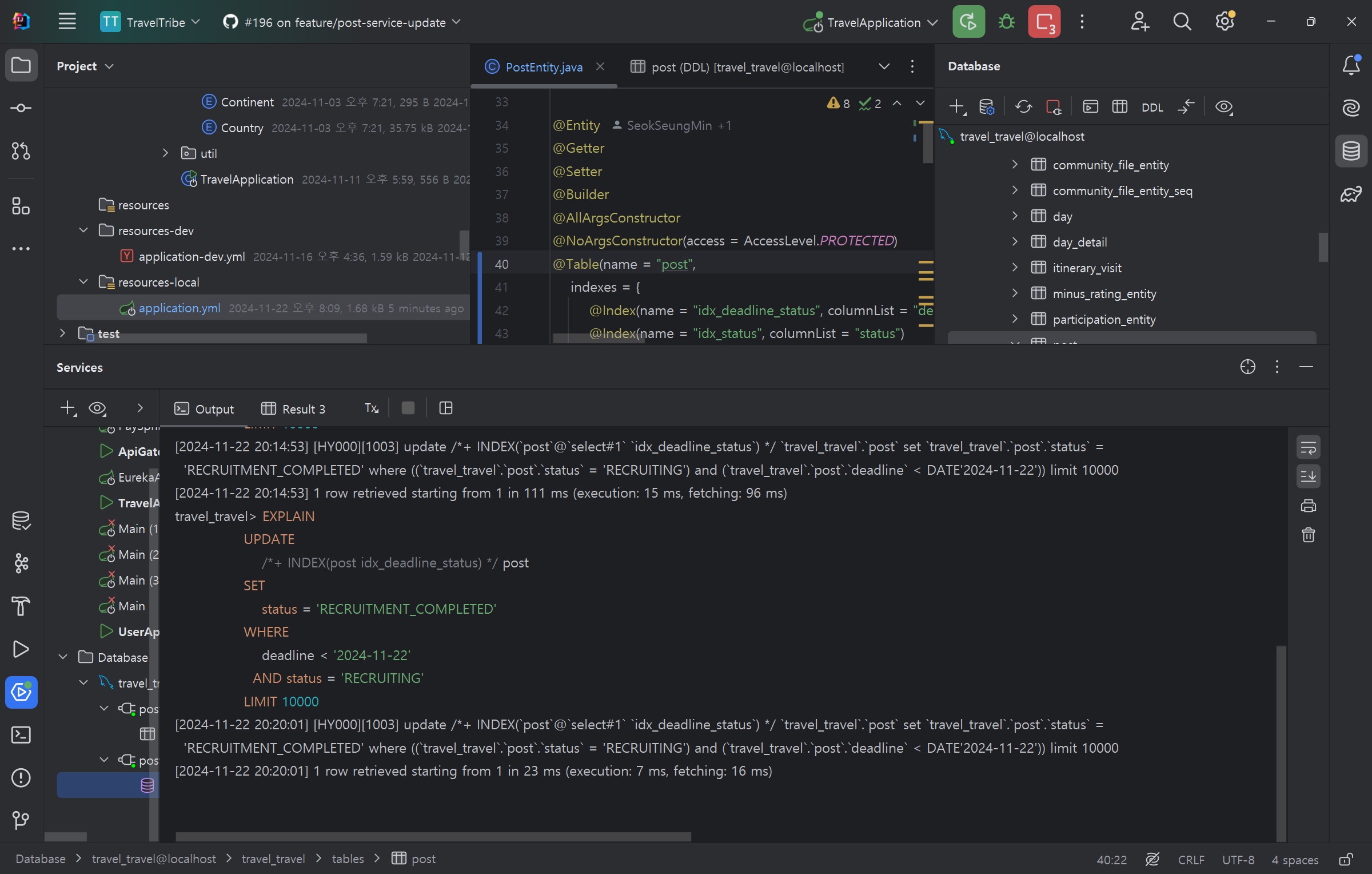Screen dimensions: 1372x874
Task: Open the AI Assistant spiral icon
Action: (1351, 108)
